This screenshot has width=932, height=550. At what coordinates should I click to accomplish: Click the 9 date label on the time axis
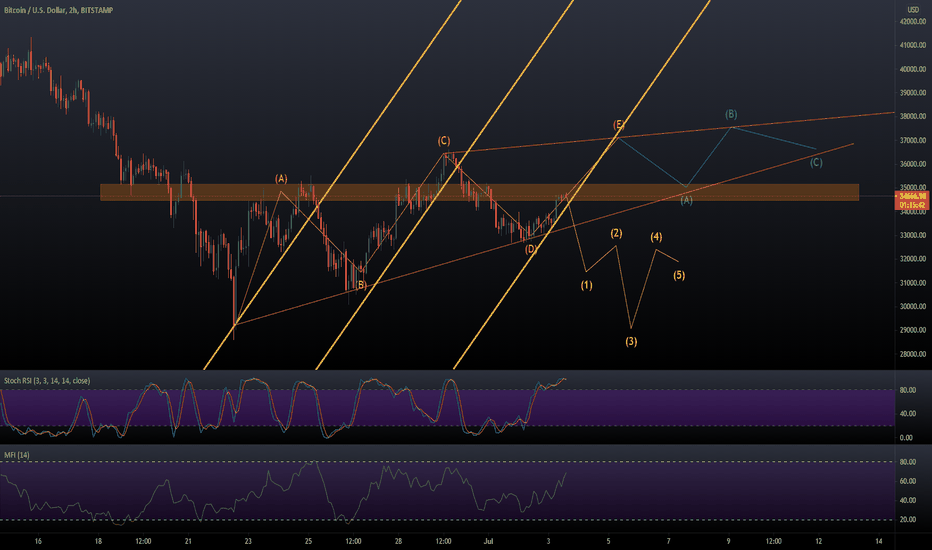729,541
